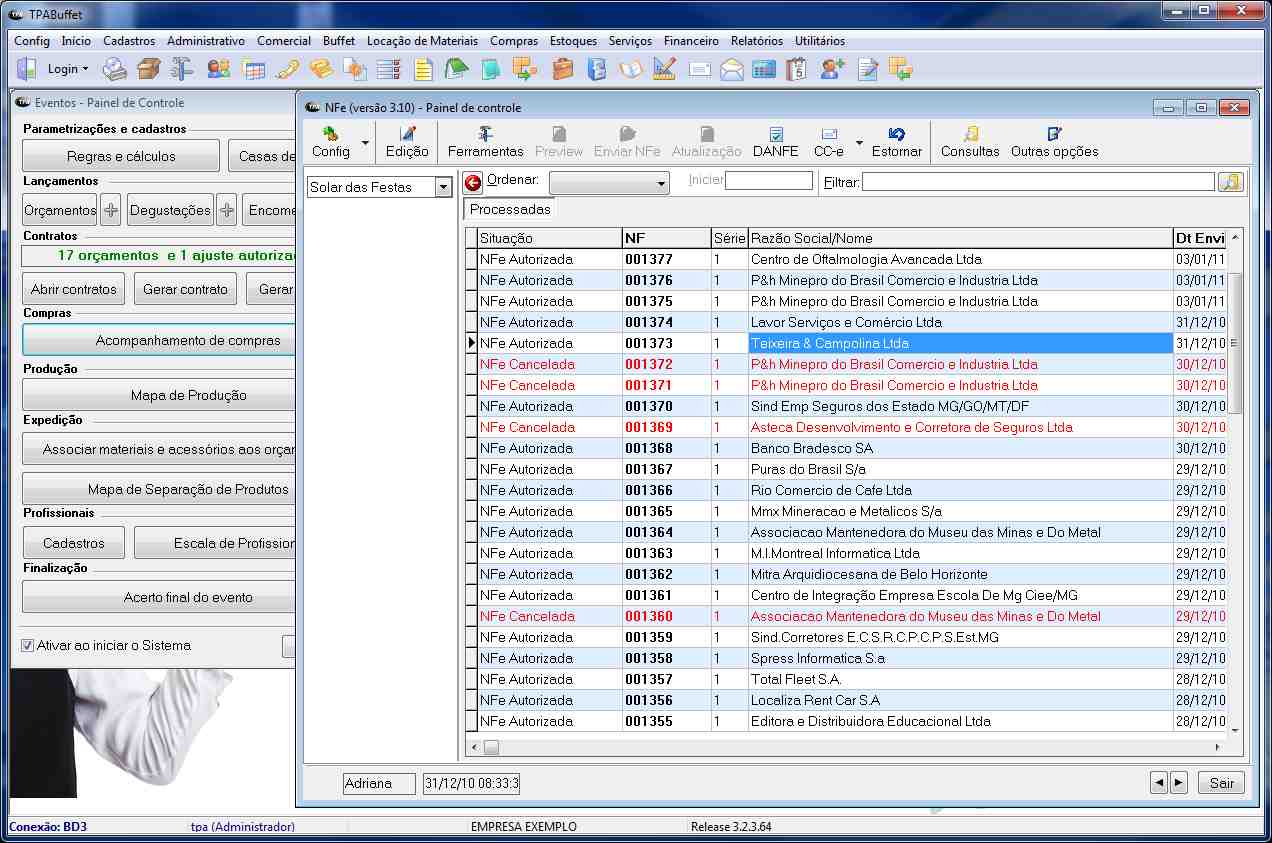Open the Financeiro menu
Screen dimensions: 1272x843
[x=691, y=41]
